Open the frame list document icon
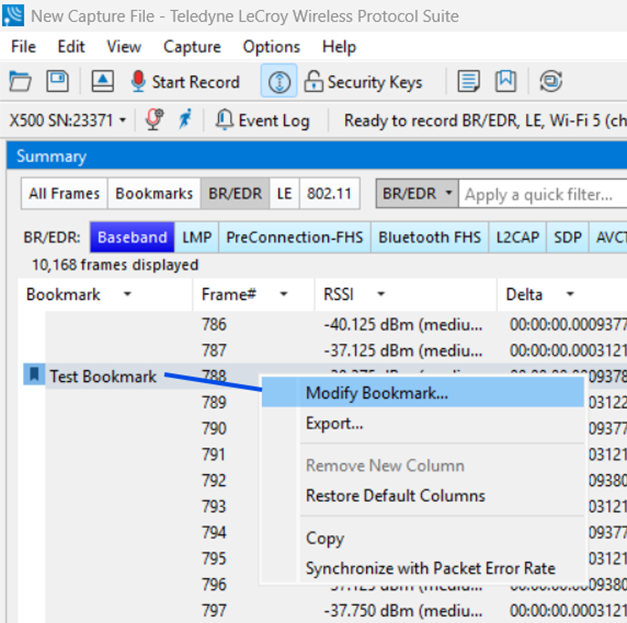Image resolution: width=627 pixels, height=623 pixels. tap(468, 82)
